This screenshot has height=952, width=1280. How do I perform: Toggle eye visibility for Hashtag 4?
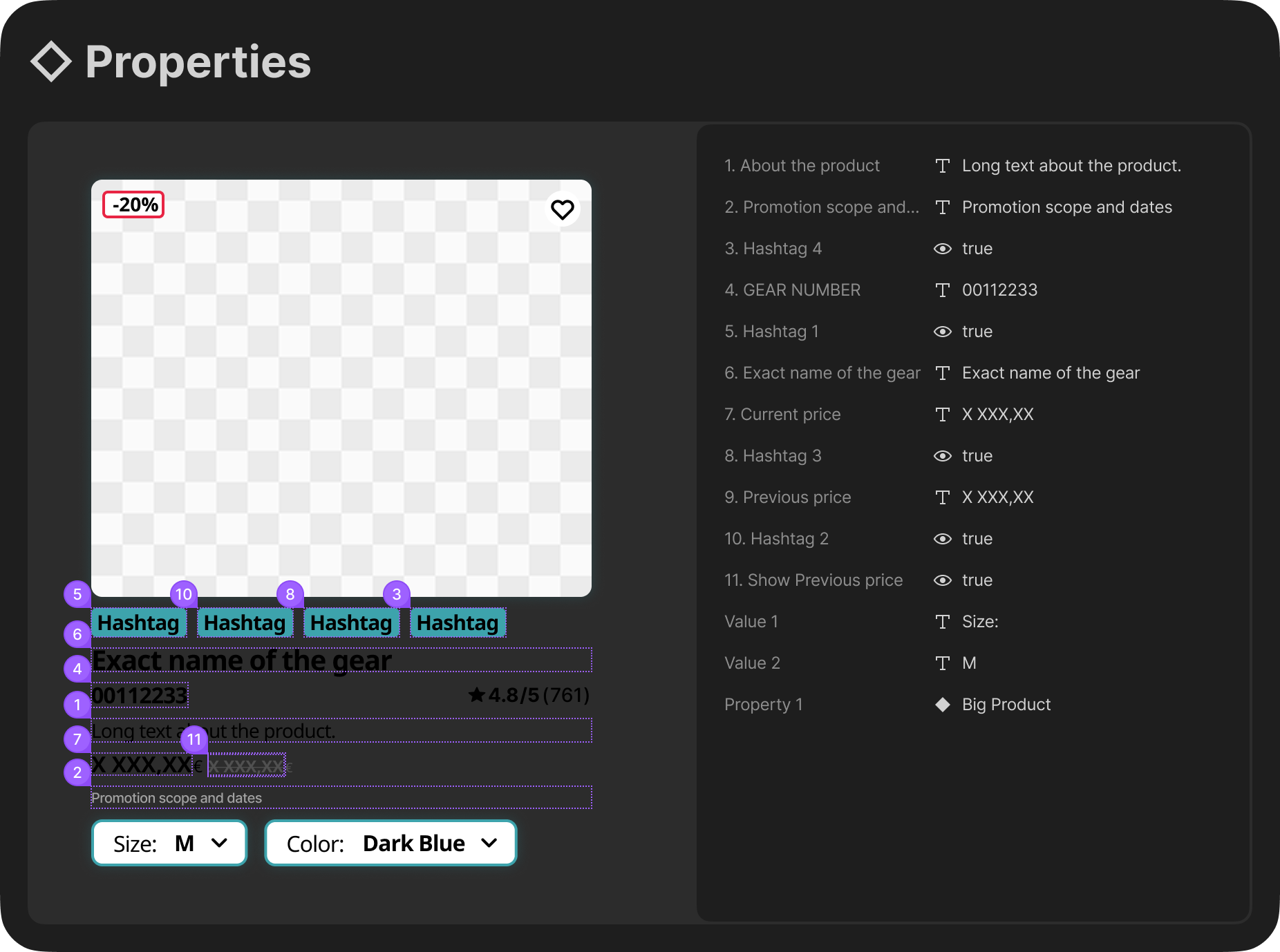pyautogui.click(x=942, y=249)
